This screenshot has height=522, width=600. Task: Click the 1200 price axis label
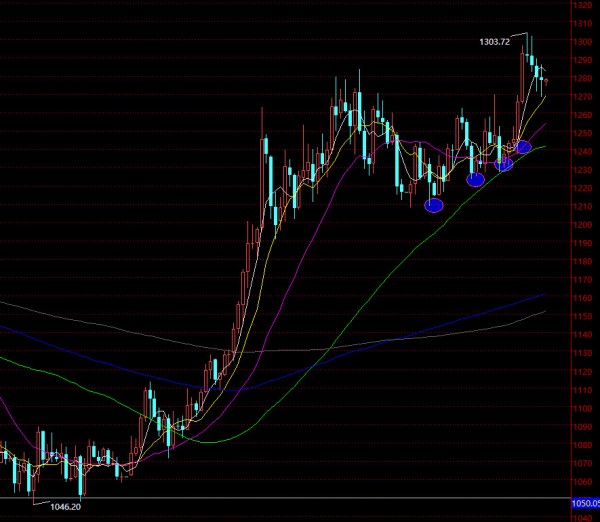coord(580,225)
